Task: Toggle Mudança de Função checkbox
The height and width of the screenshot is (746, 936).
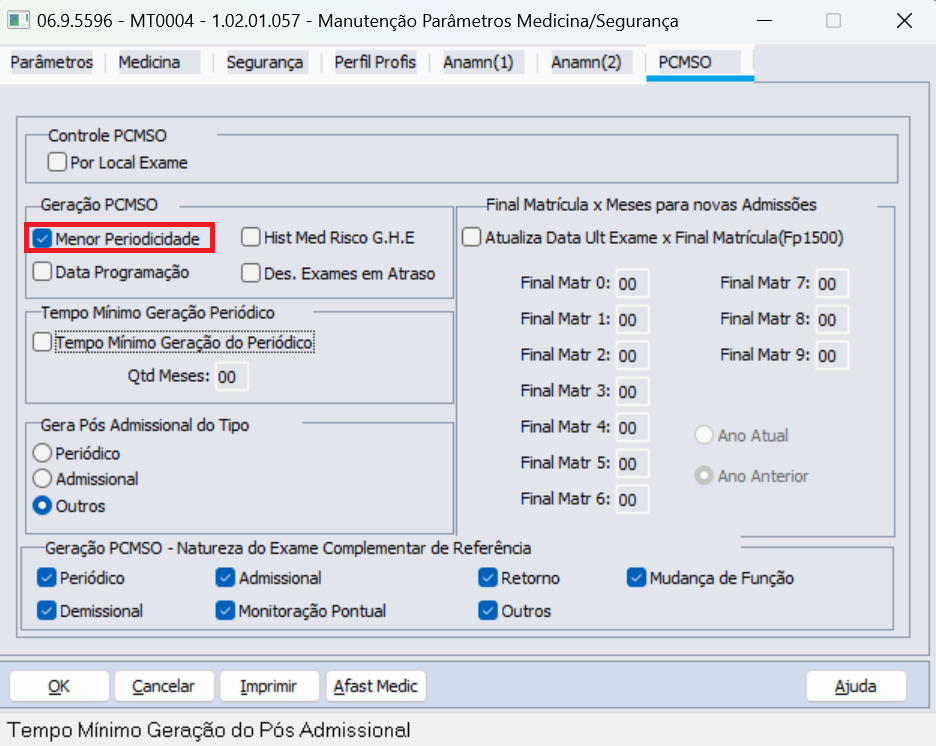Action: tap(636, 578)
